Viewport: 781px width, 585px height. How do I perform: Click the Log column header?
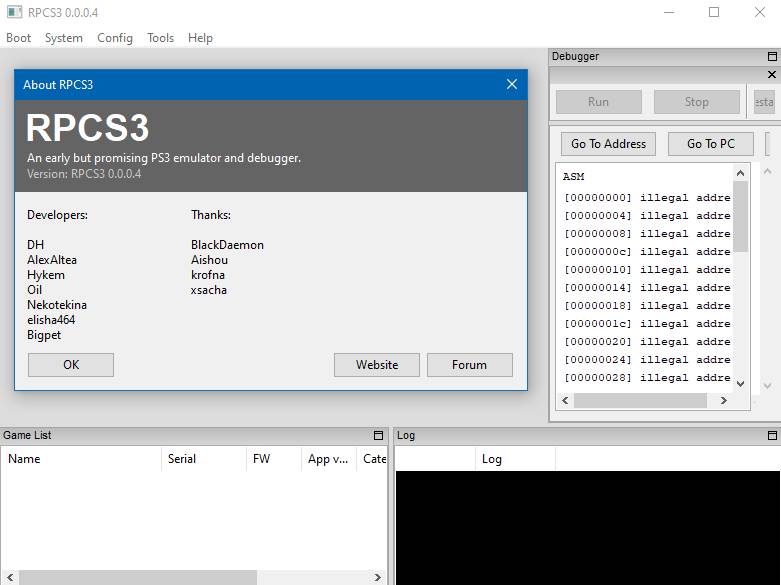pos(515,459)
